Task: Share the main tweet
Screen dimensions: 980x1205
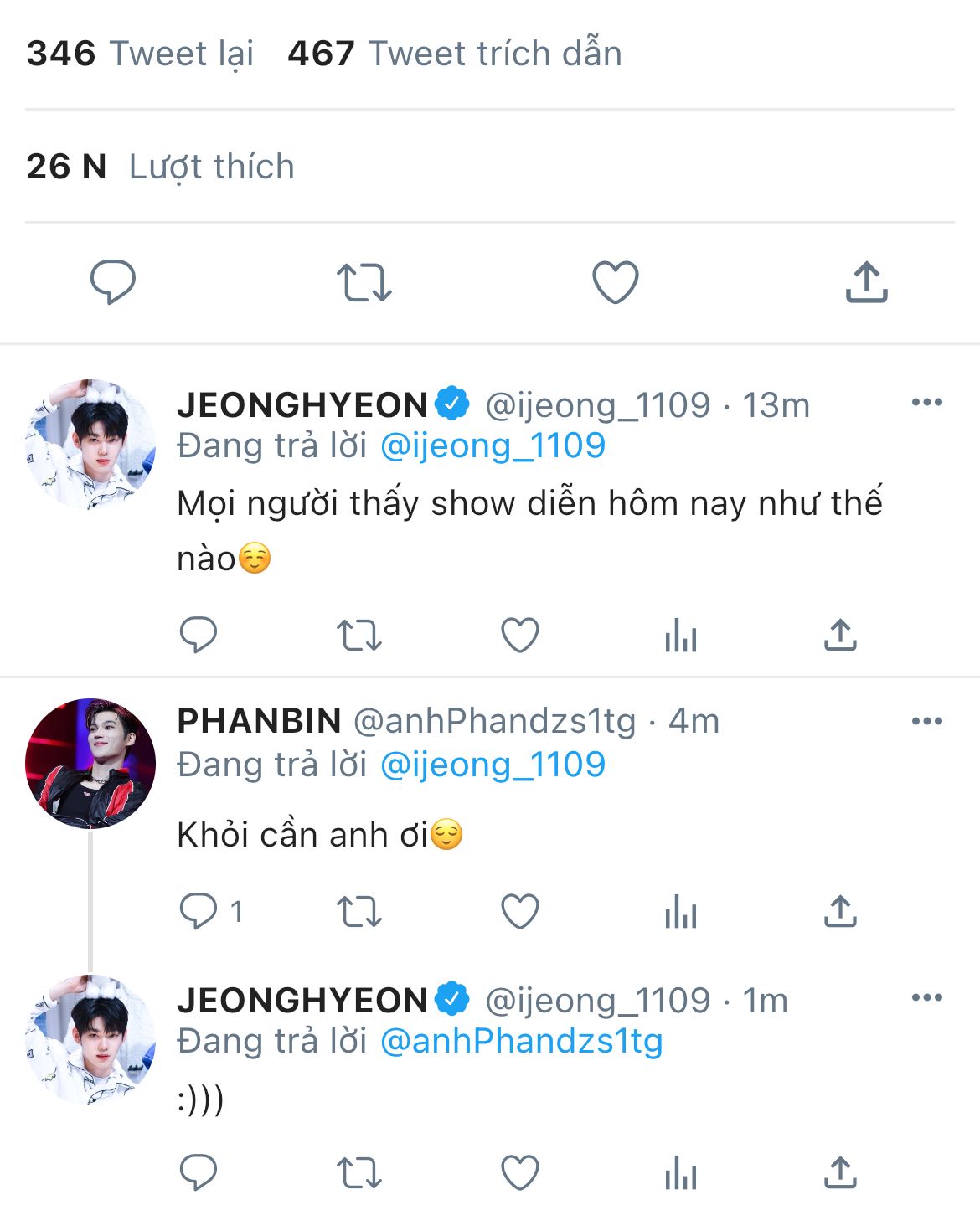Action: pos(866,281)
